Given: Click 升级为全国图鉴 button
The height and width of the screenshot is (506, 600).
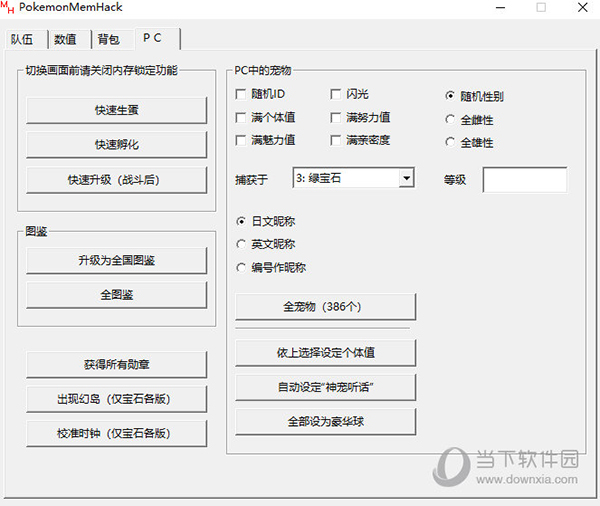Looking at the screenshot, I should pyautogui.click(x=117, y=261).
